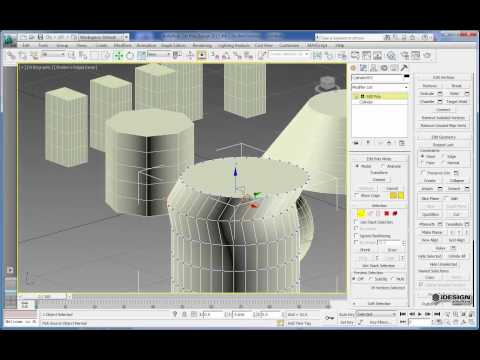Expand the Soft Selection rollout

(x=379, y=304)
